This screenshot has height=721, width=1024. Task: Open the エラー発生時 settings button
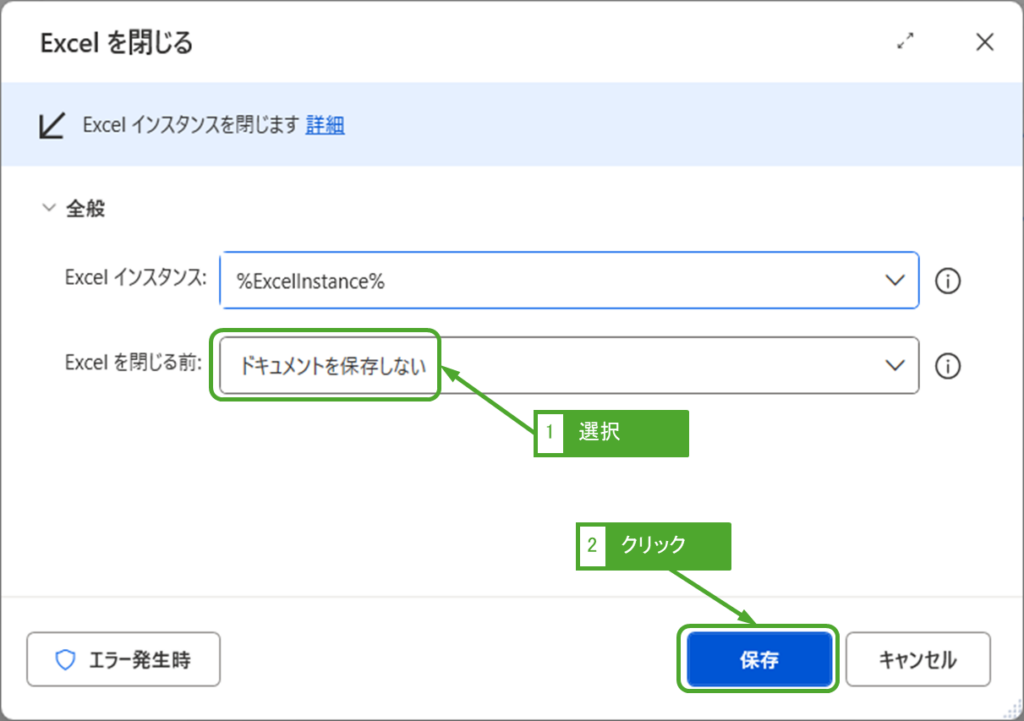click(x=123, y=660)
